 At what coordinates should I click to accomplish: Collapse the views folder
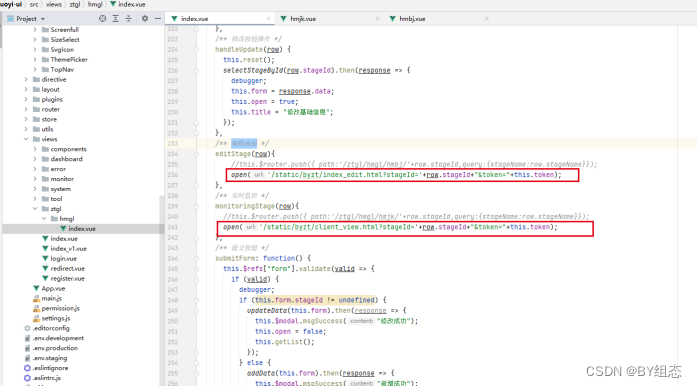click(26, 139)
